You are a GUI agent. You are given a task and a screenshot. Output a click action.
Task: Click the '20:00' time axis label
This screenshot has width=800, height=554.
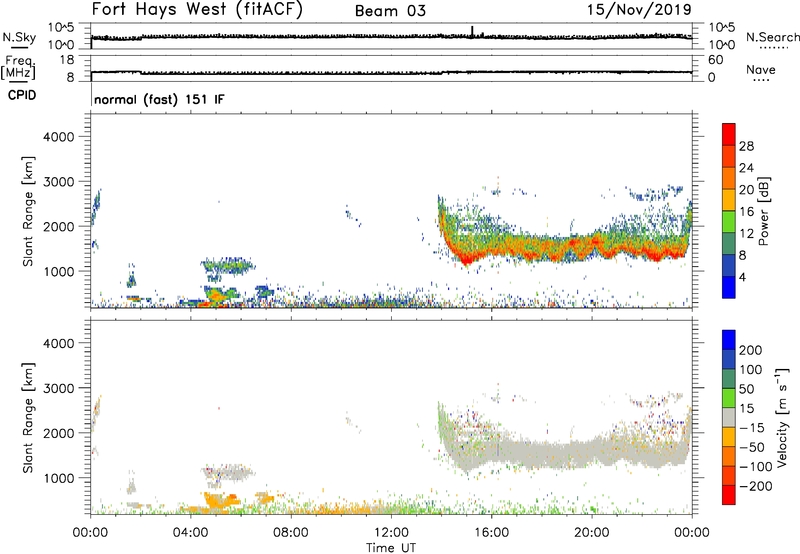[x=591, y=533]
